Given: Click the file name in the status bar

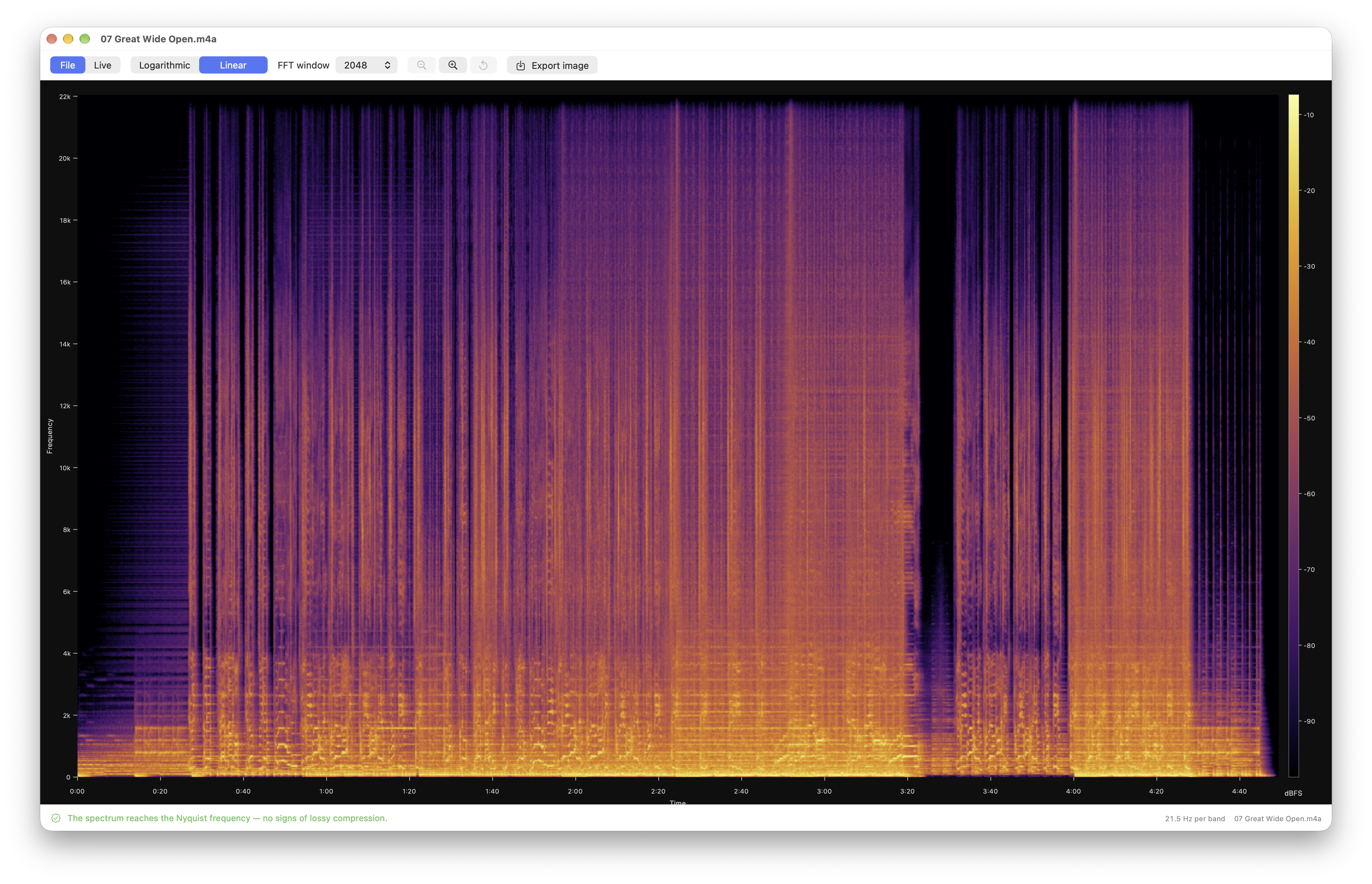Looking at the screenshot, I should [x=1278, y=819].
